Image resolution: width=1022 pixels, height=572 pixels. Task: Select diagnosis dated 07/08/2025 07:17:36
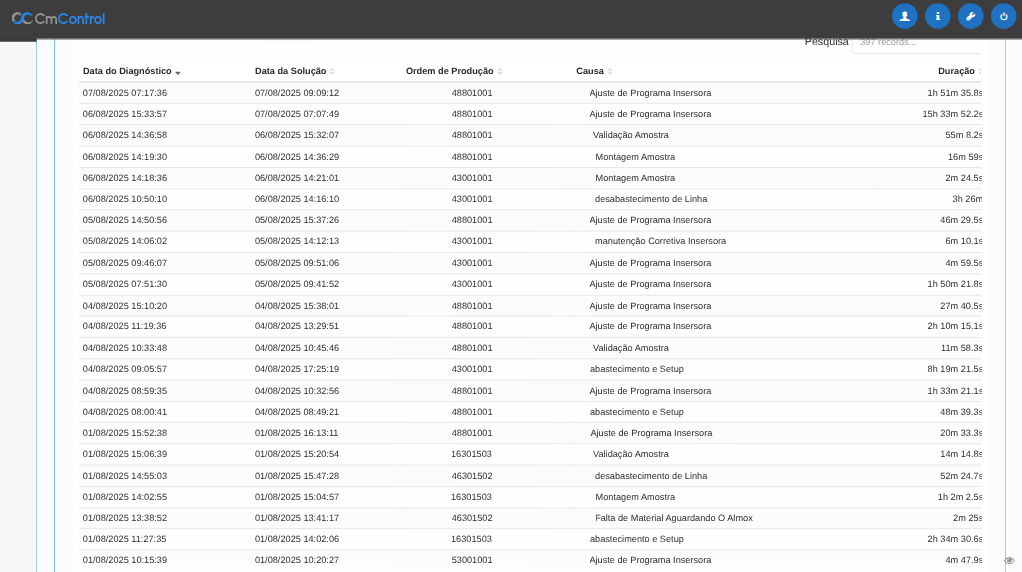tap(125, 93)
